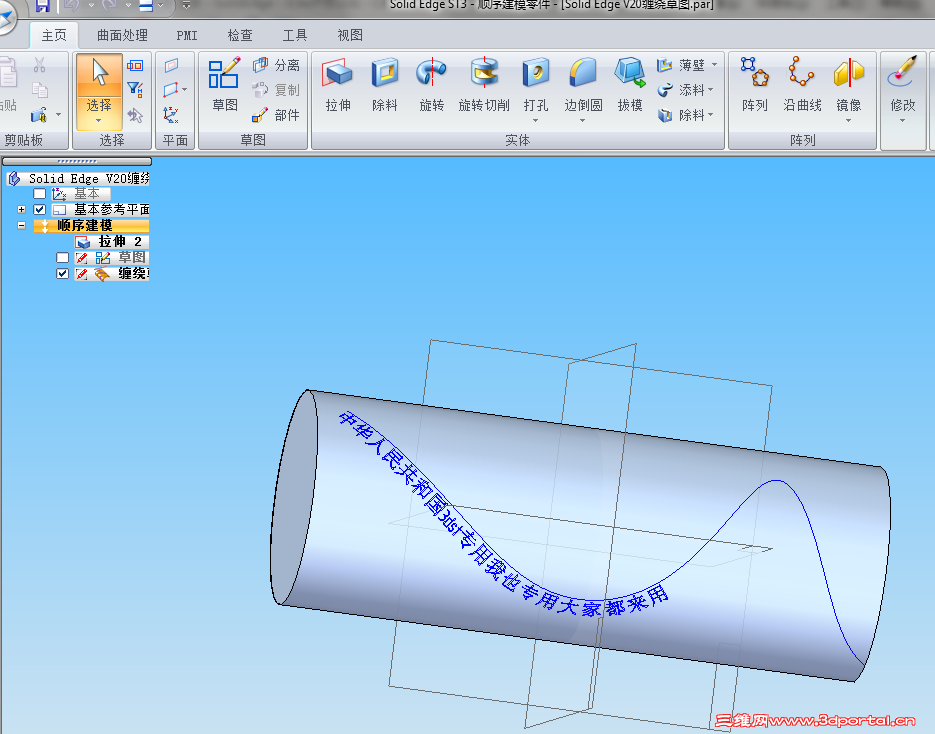935x734 pixels.
Task: Expand the 基本参考平面 tree node
Action: [21, 209]
